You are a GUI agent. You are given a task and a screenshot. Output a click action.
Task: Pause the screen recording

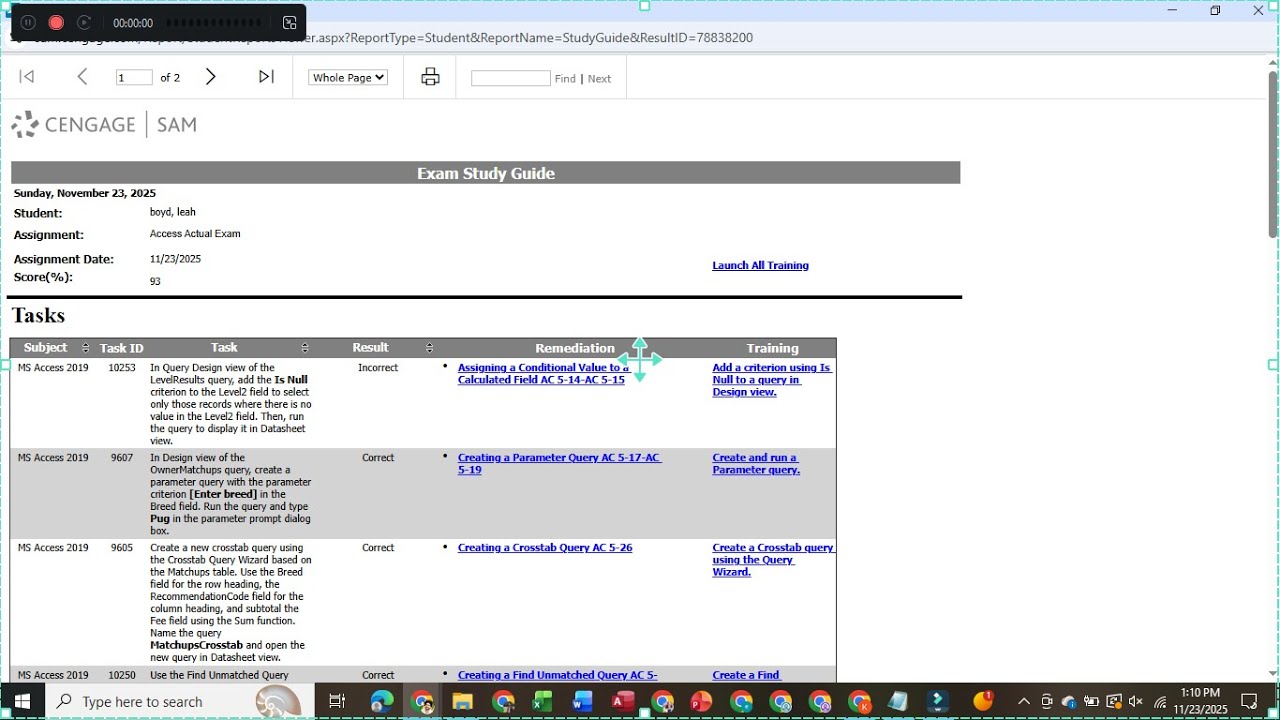(x=28, y=22)
